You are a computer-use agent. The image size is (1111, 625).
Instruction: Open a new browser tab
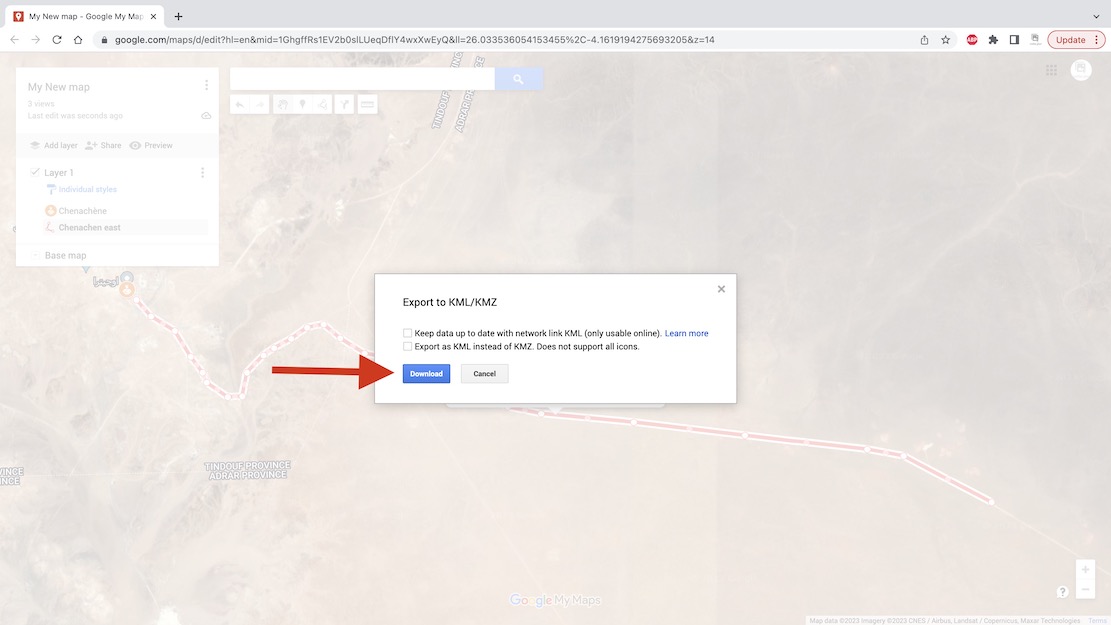pyautogui.click(x=179, y=16)
